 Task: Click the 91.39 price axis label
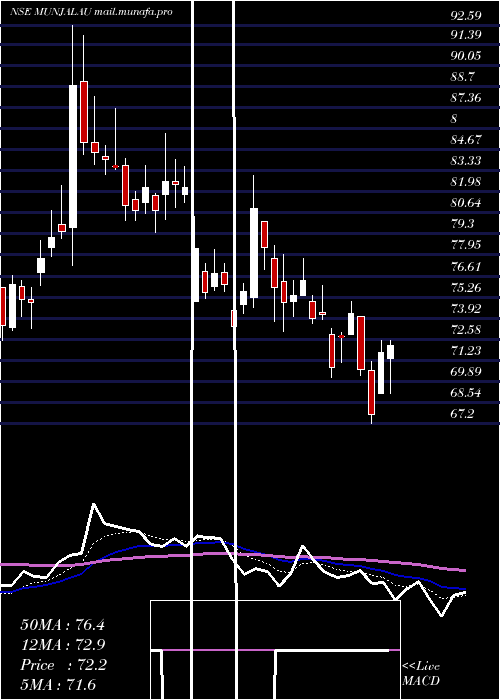[466, 36]
